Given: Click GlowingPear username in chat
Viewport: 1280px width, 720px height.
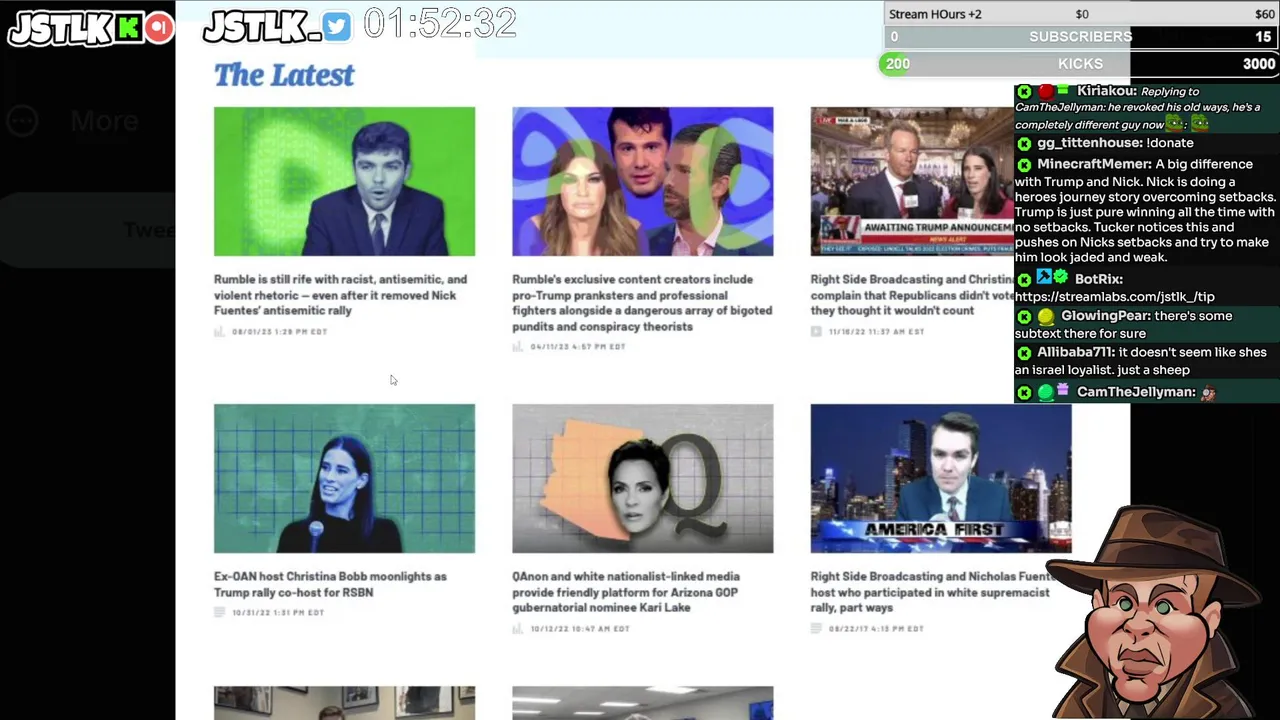Looking at the screenshot, I should [1106, 316].
